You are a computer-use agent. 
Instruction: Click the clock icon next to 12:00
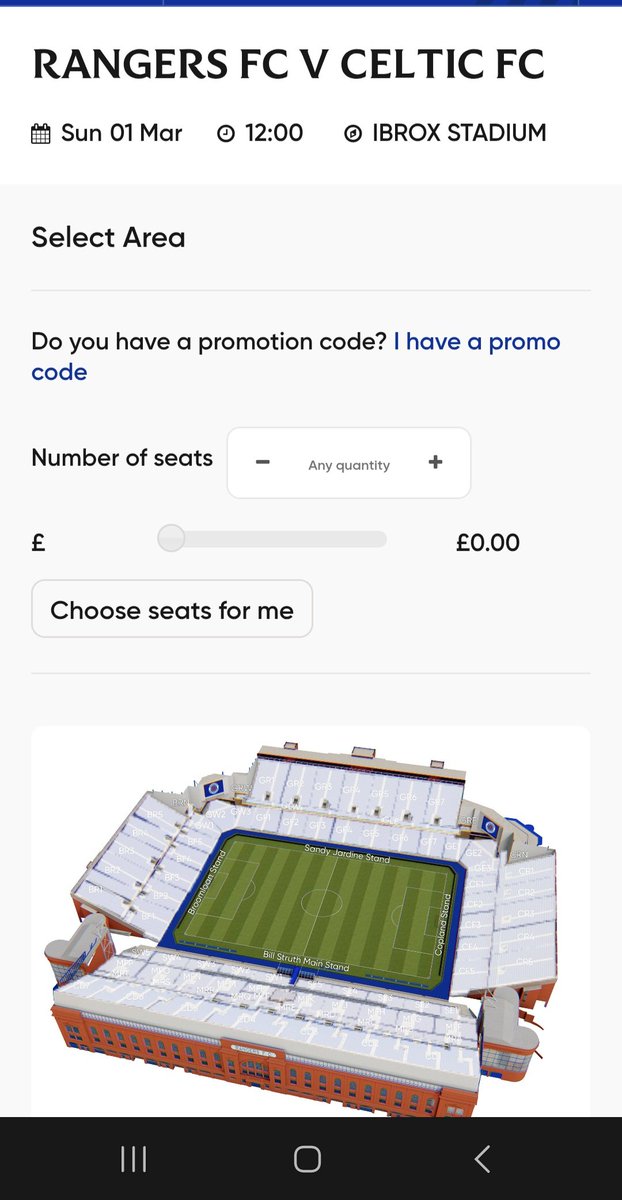226,134
